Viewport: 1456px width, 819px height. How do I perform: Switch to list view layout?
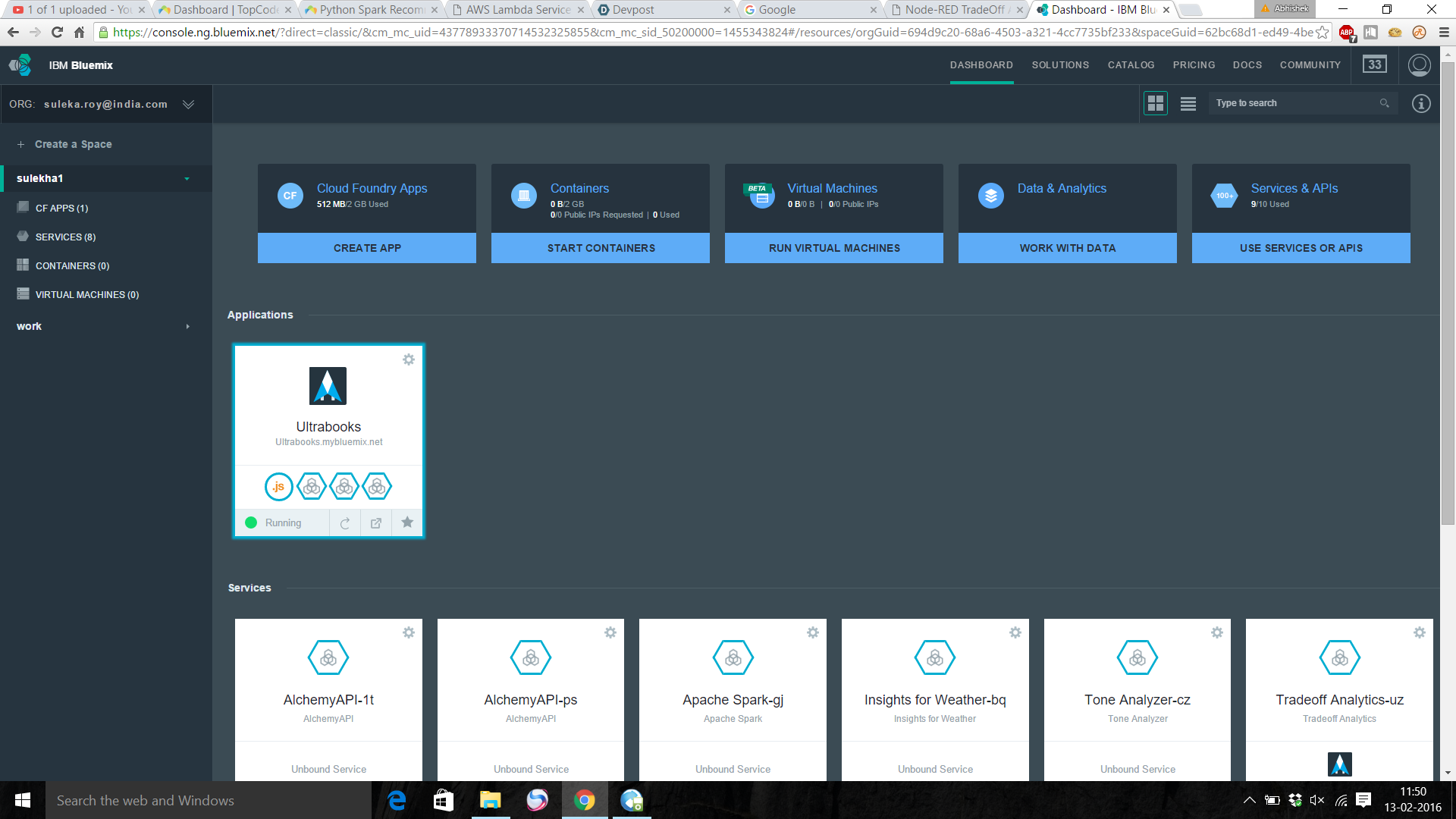[x=1188, y=103]
